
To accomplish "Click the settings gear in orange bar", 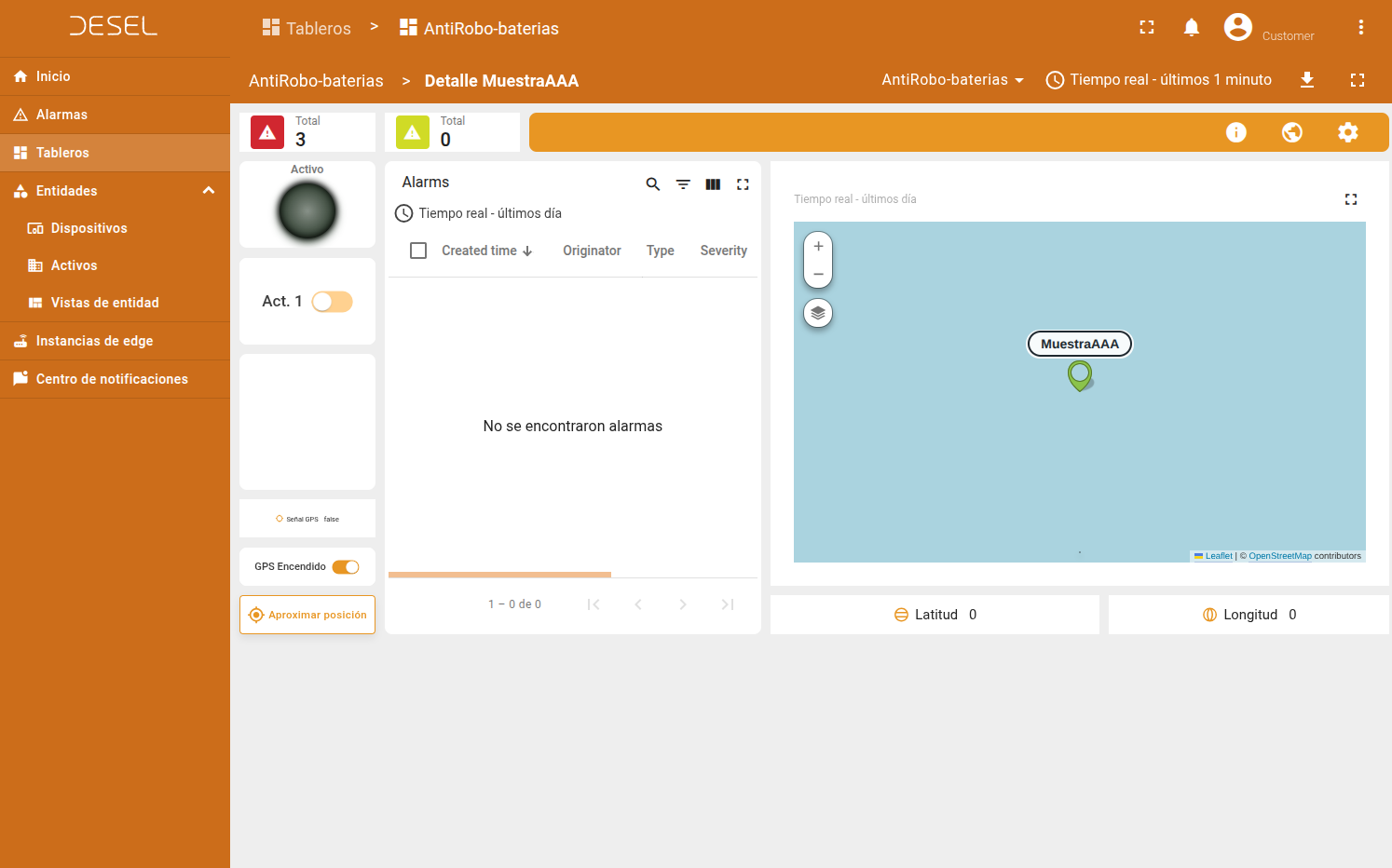I will tap(1347, 132).
